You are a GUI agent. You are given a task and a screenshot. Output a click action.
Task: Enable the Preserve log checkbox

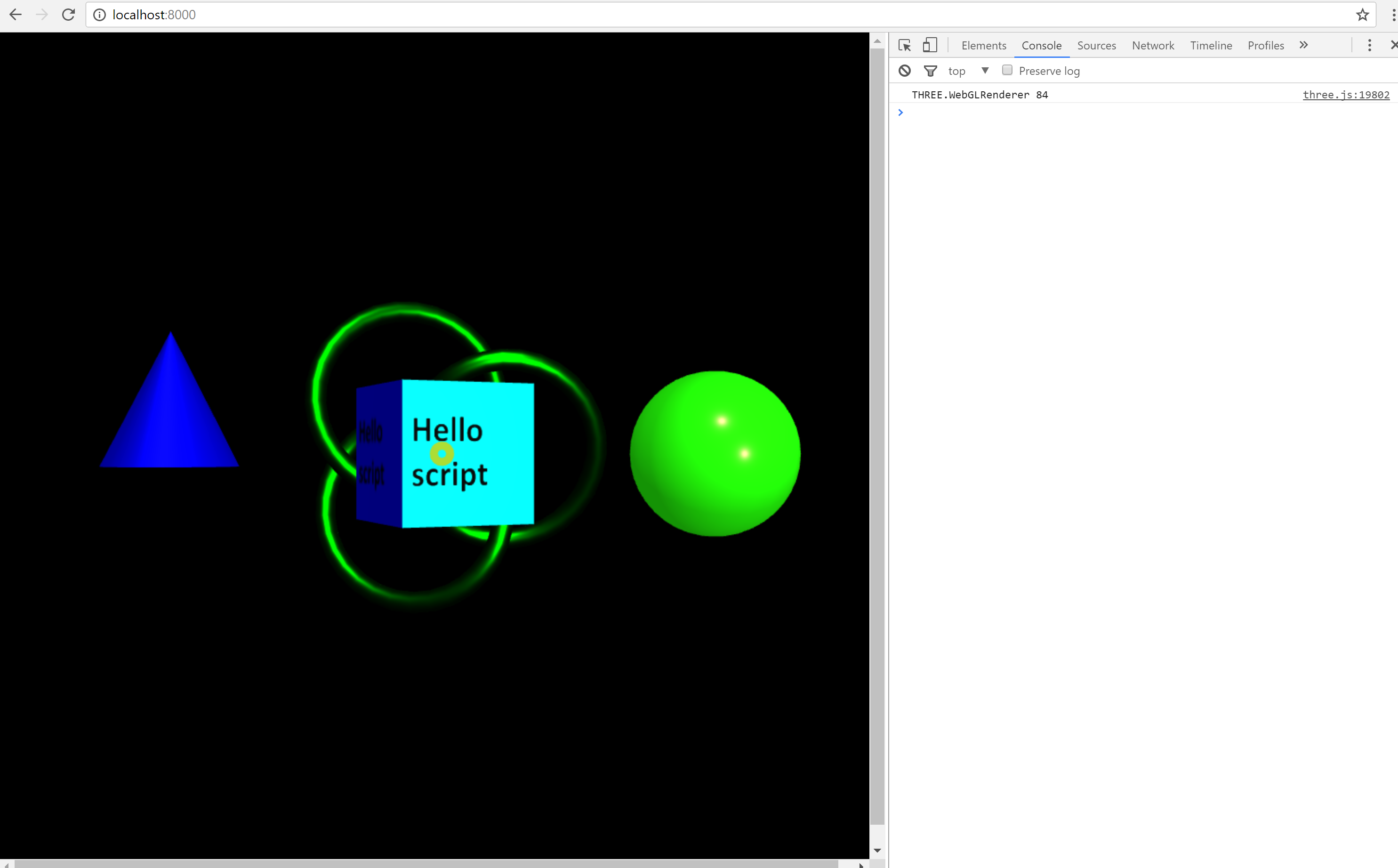1006,70
